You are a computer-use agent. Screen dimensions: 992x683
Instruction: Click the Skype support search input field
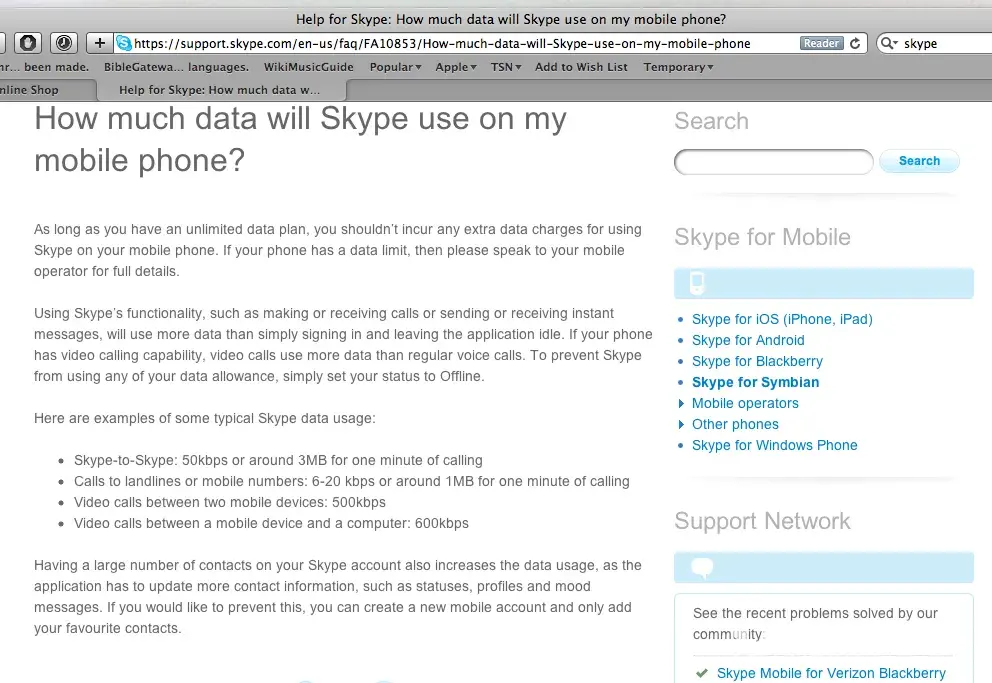tap(773, 161)
